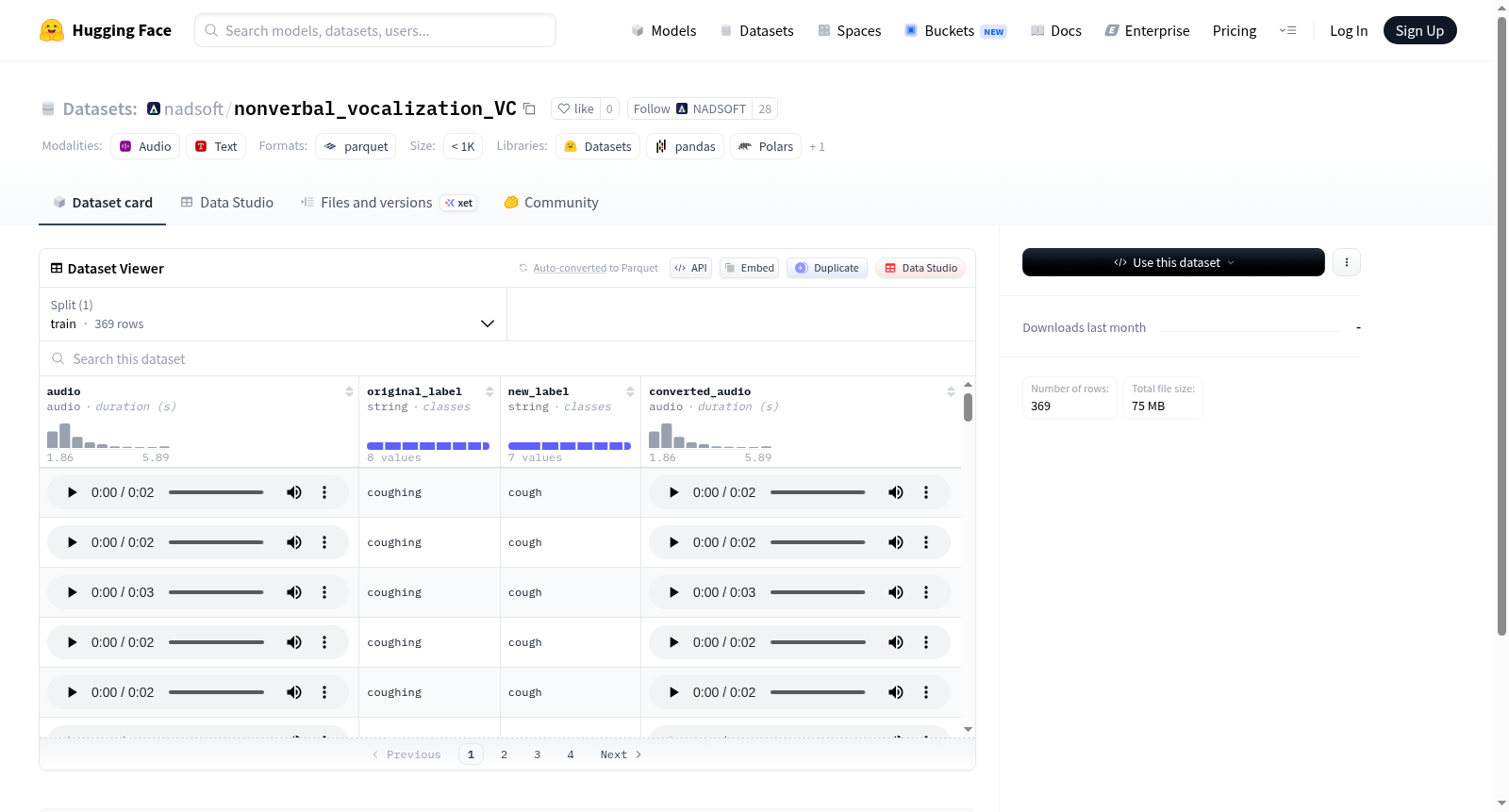Play first row's converted_audio clip
This screenshot has width=1509, height=812.
pyautogui.click(x=674, y=492)
